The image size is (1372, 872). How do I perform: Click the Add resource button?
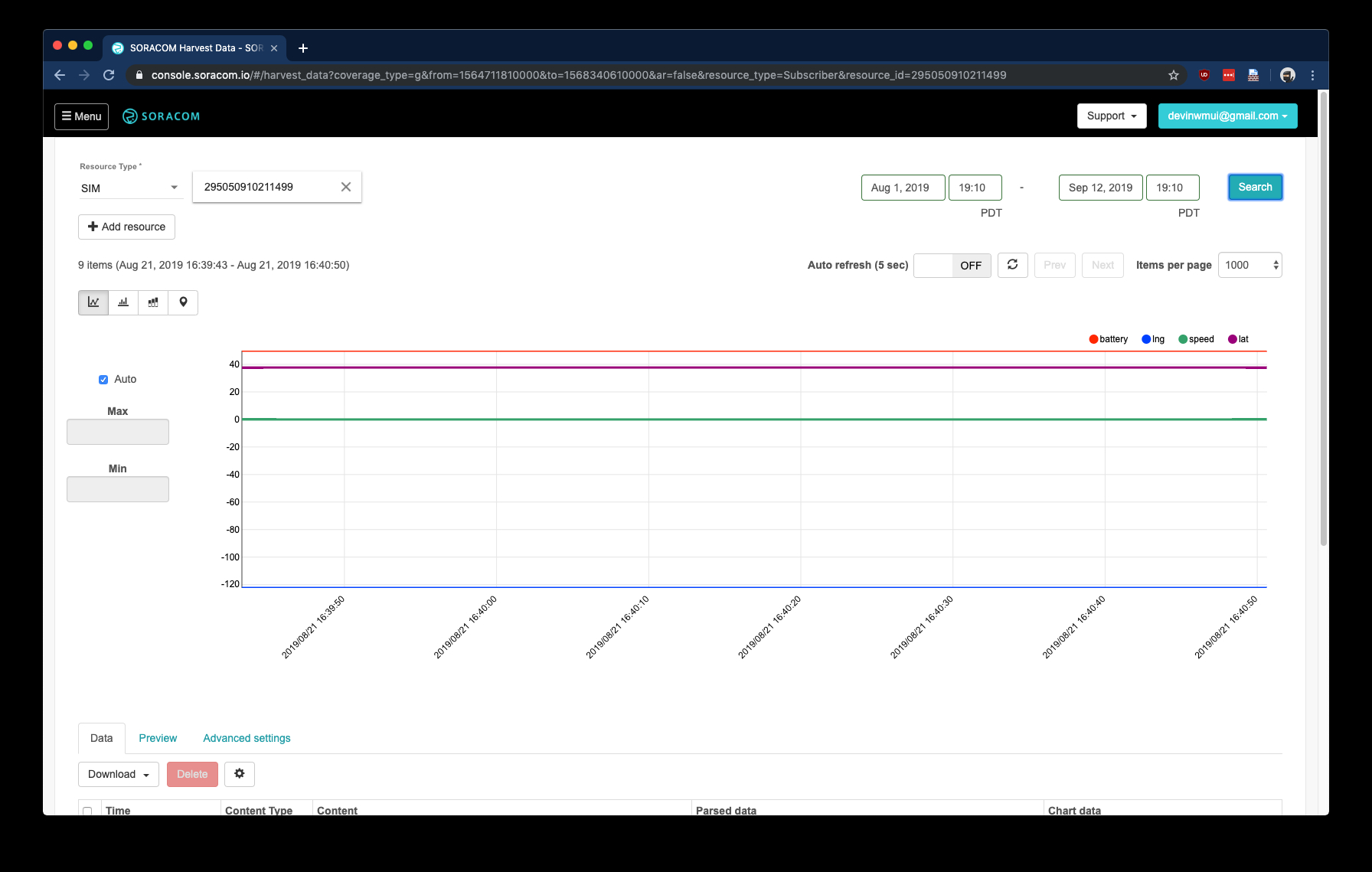pyautogui.click(x=127, y=227)
